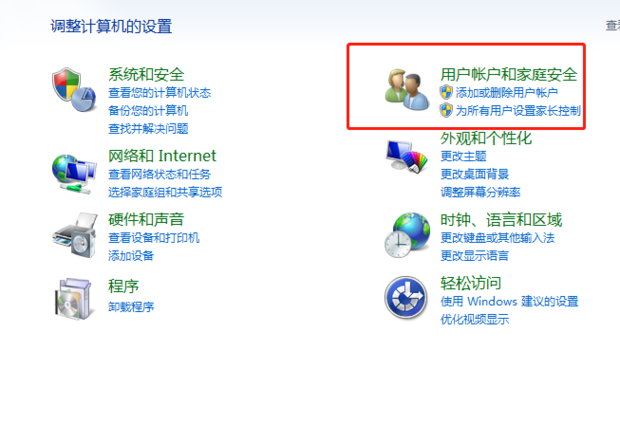The height and width of the screenshot is (425, 620).
Task: Click the UAC shield beside 添加或删除用户帐户
Action: pos(446,92)
